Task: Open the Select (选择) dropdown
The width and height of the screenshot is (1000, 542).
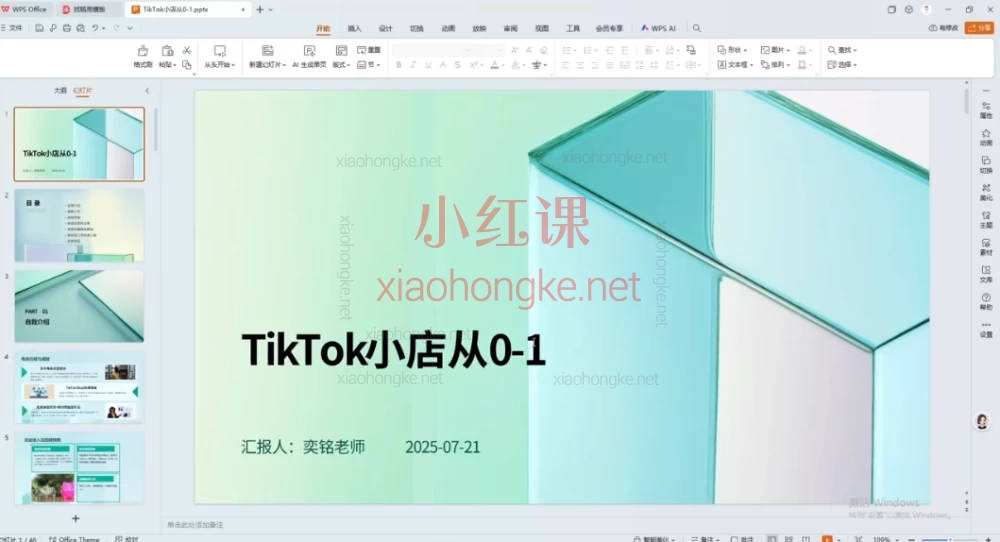Action: 842,65
